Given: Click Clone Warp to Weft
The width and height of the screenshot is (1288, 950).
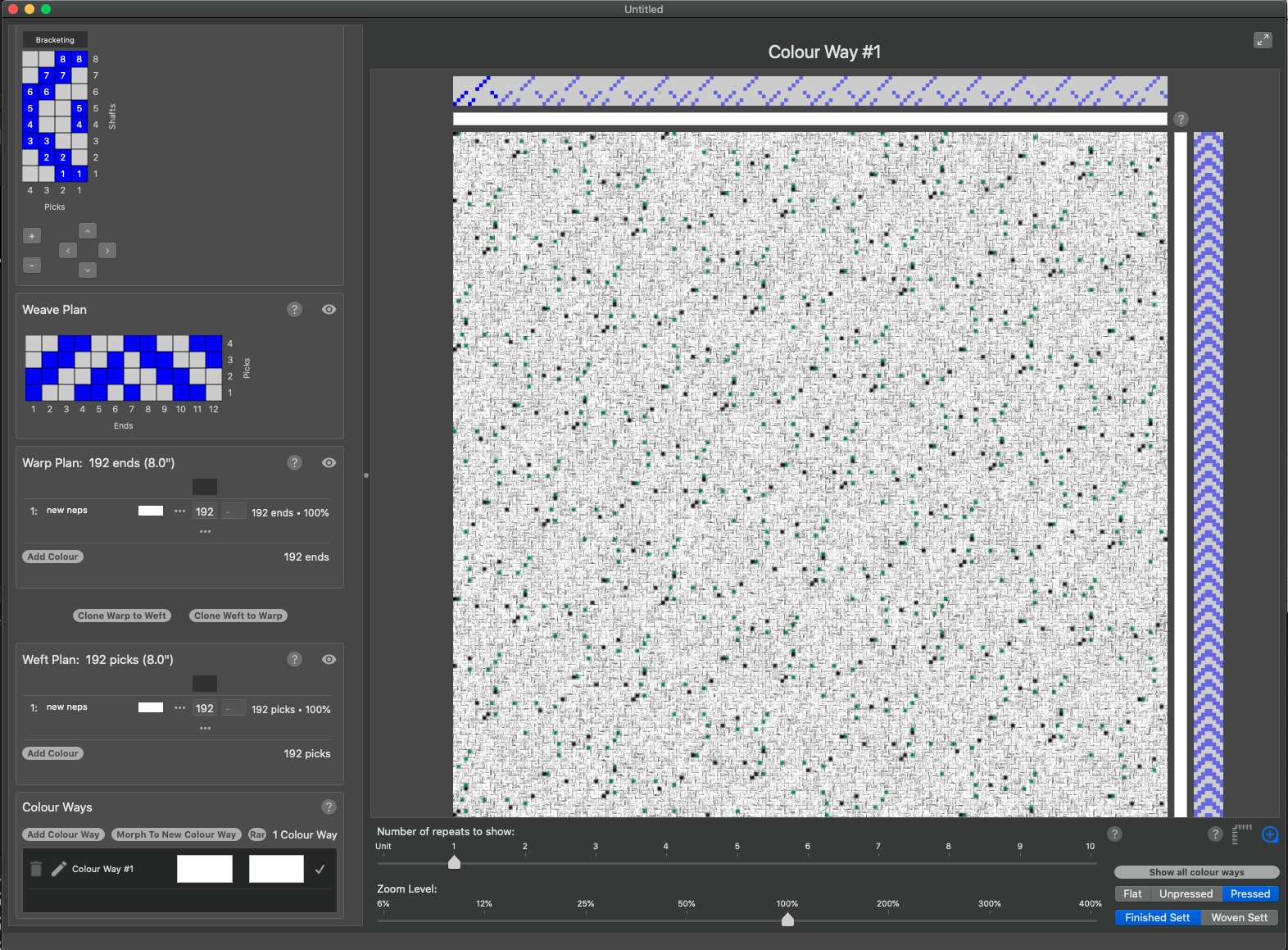Looking at the screenshot, I should point(122,616).
